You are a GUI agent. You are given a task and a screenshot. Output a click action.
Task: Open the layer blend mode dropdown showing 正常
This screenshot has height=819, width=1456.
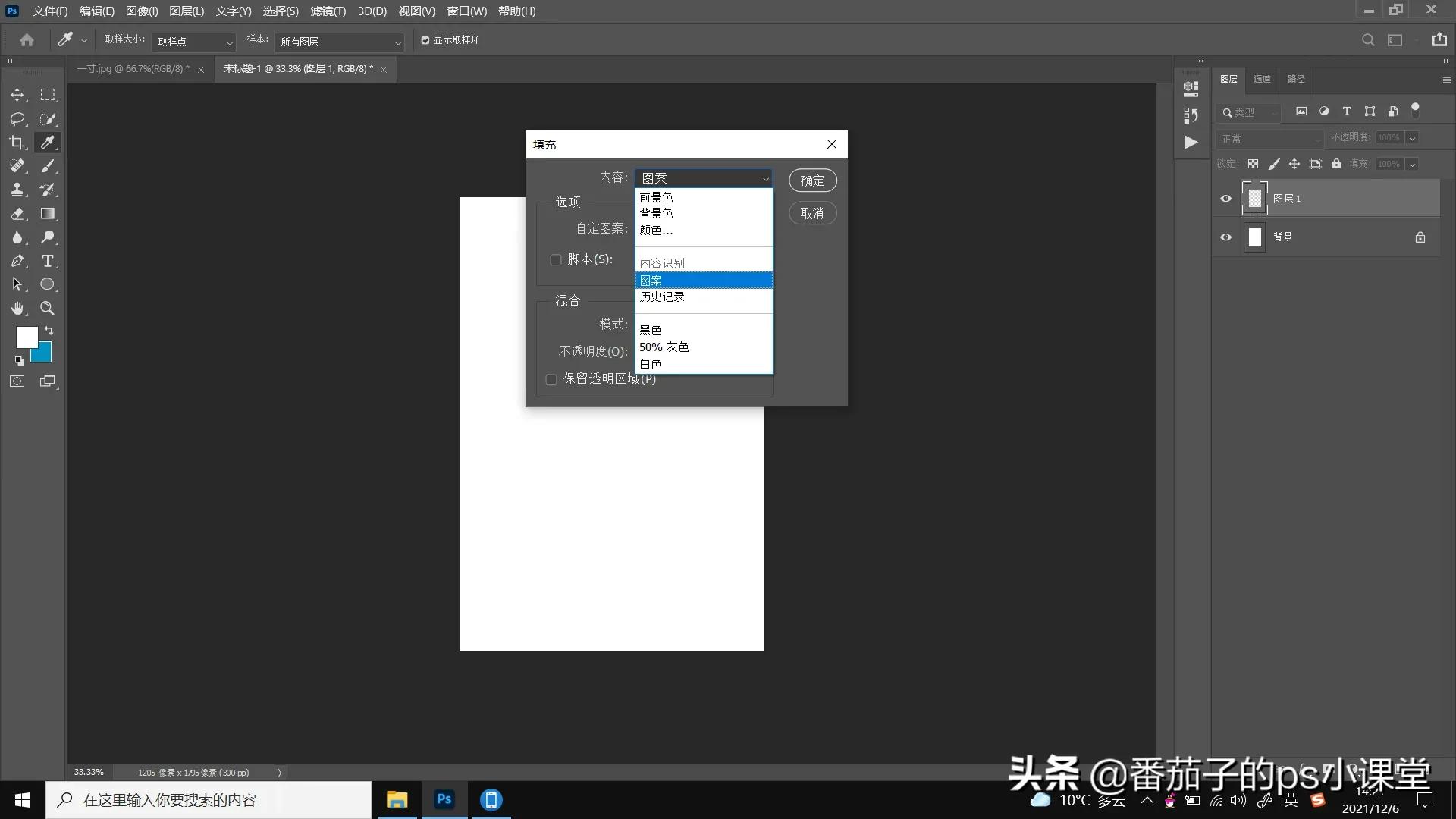pyautogui.click(x=1270, y=139)
